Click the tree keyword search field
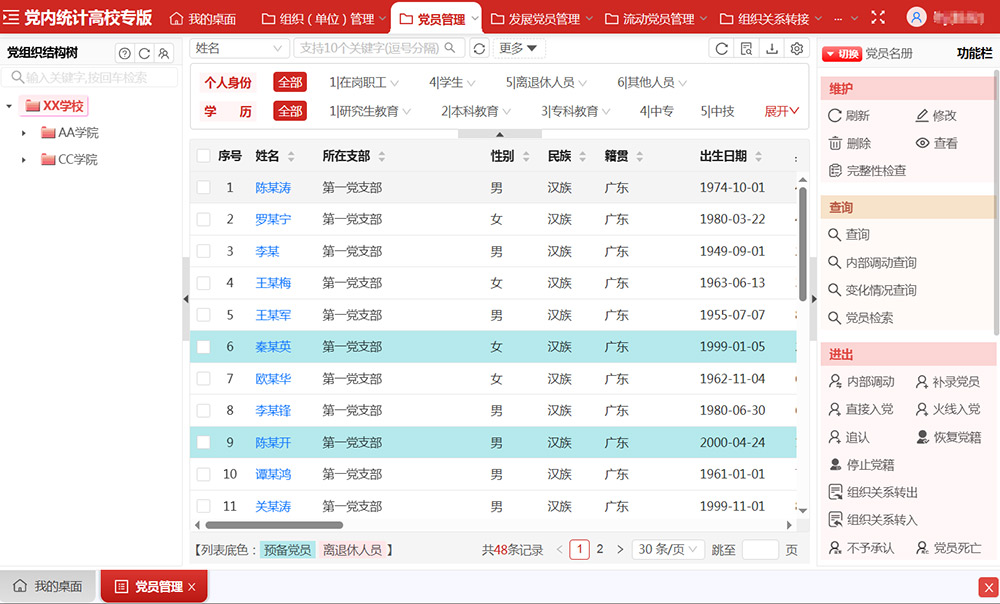Viewport: 1000px width, 604px height. pos(90,78)
